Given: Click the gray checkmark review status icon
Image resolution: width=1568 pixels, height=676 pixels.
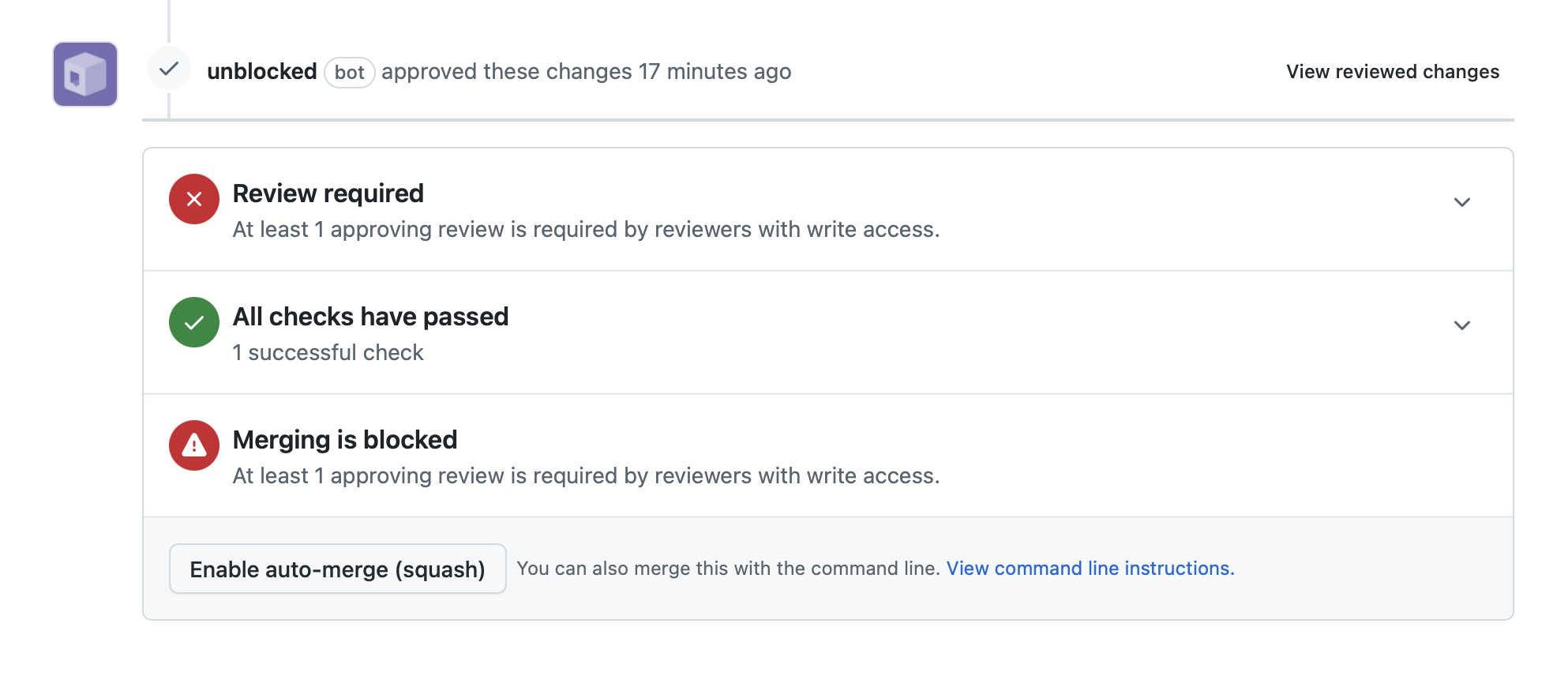Looking at the screenshot, I should [168, 70].
